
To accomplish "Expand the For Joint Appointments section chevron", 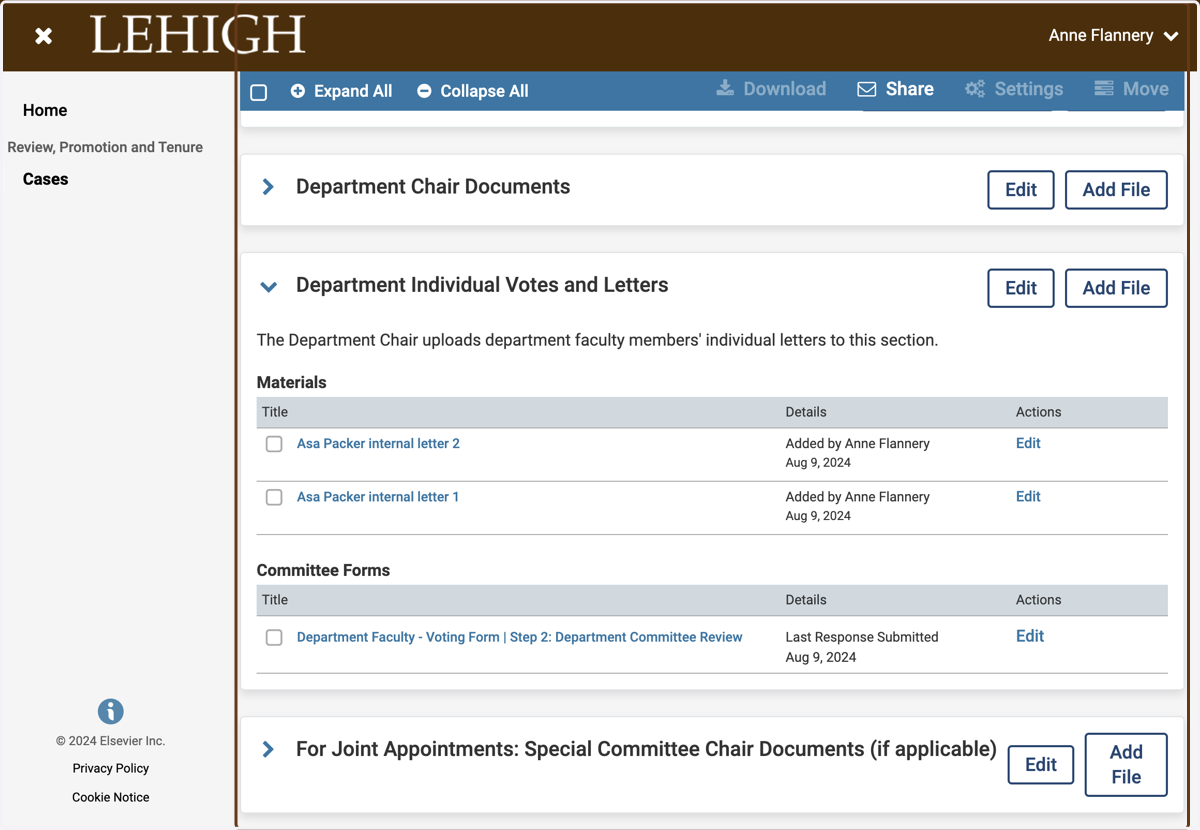I will coord(268,749).
